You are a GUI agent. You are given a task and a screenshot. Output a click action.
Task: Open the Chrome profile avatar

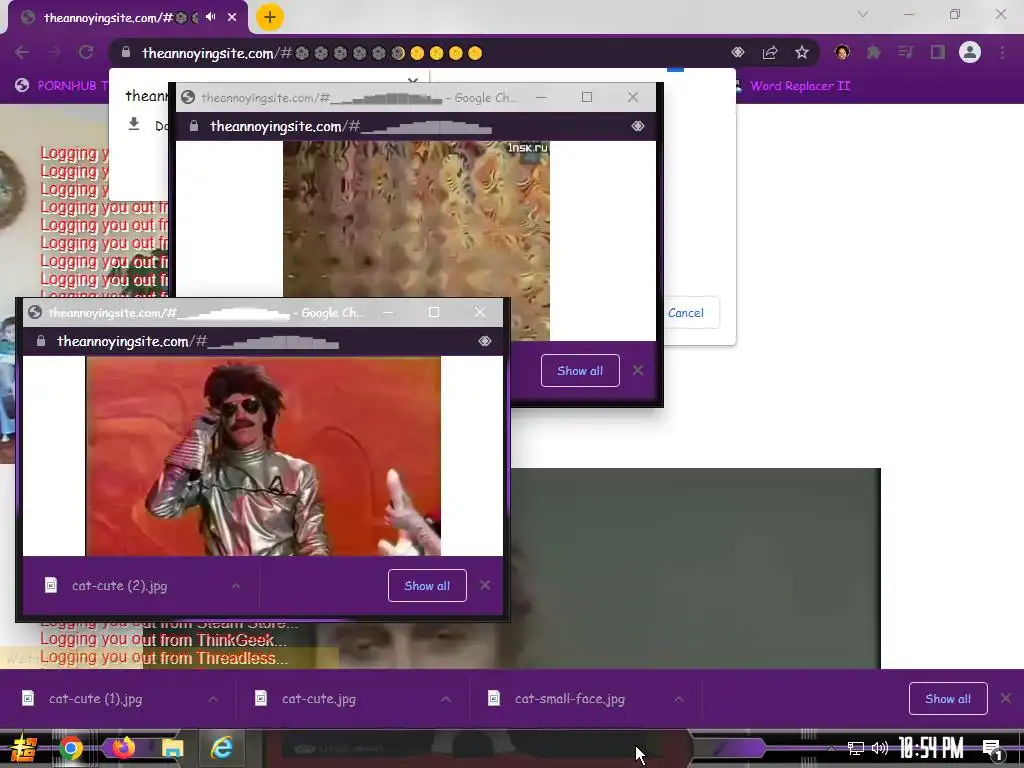pos(970,52)
